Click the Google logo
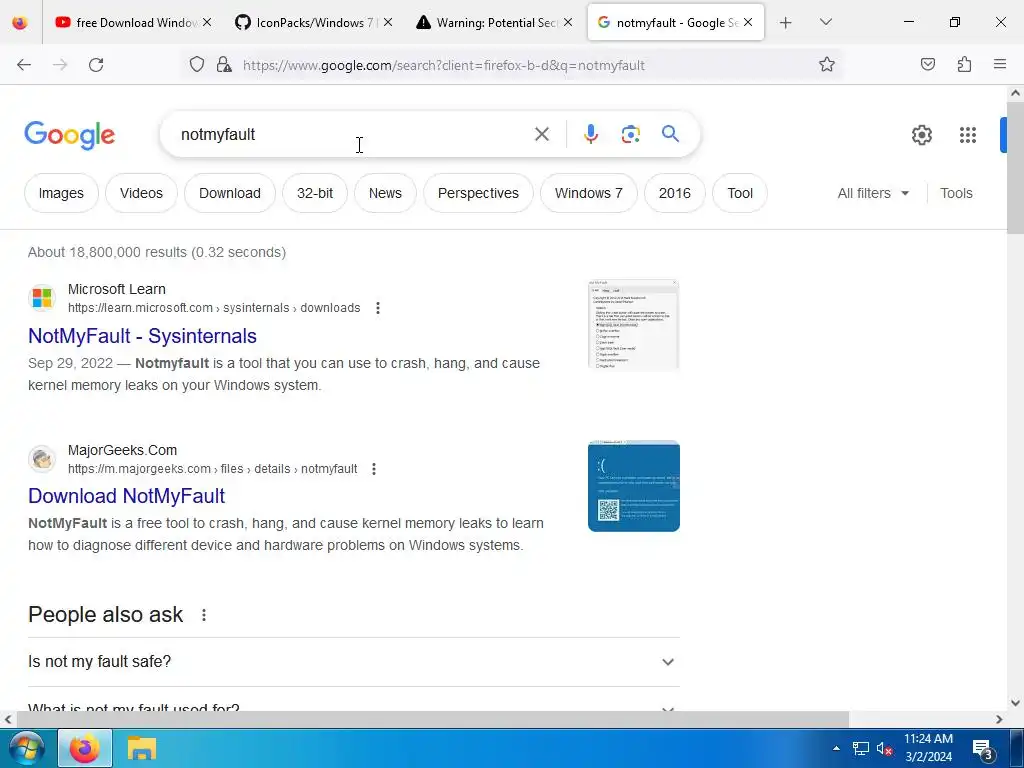This screenshot has height=768, width=1024. (x=69, y=135)
